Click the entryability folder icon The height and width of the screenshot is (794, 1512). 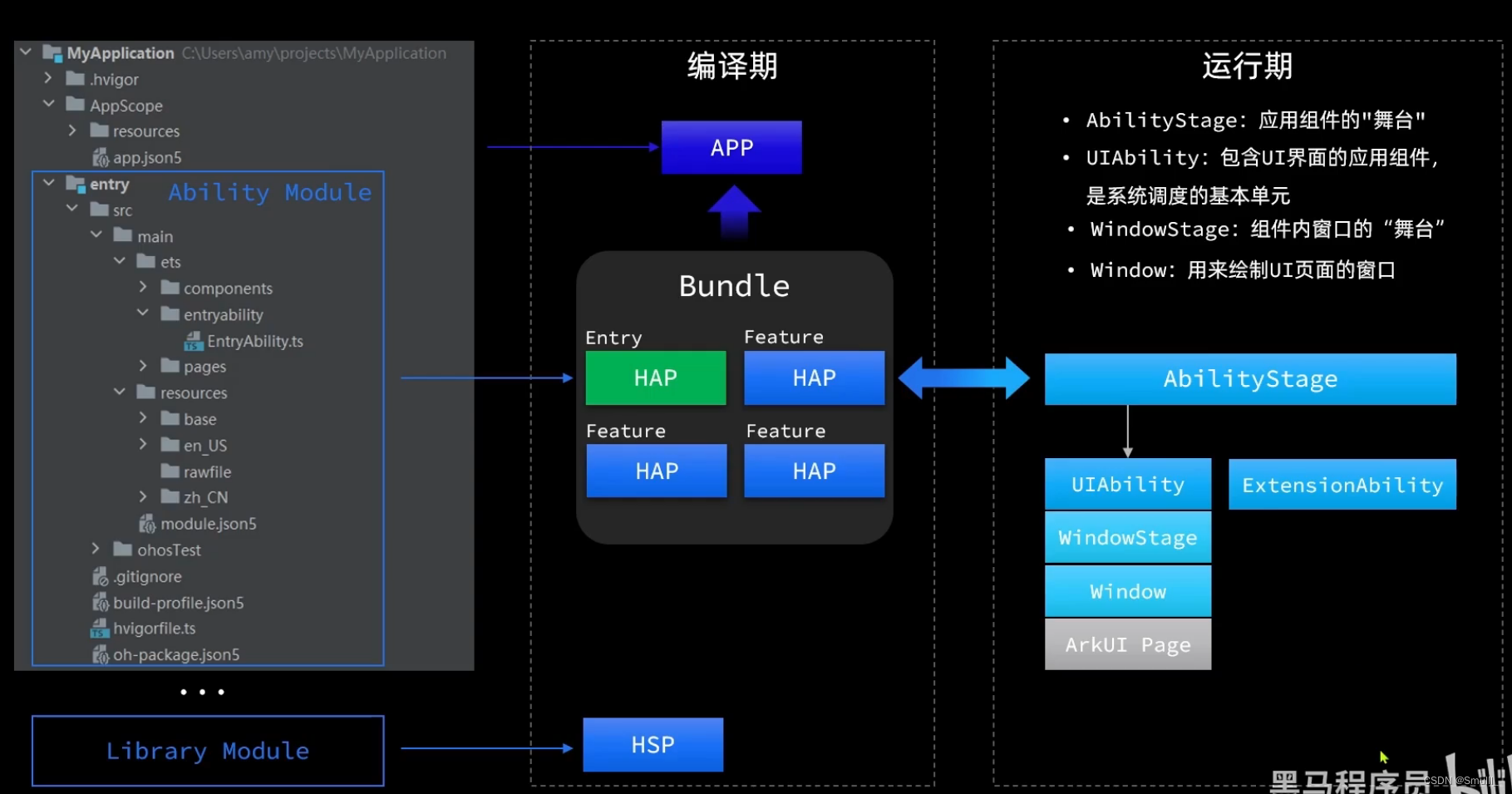[x=170, y=314]
